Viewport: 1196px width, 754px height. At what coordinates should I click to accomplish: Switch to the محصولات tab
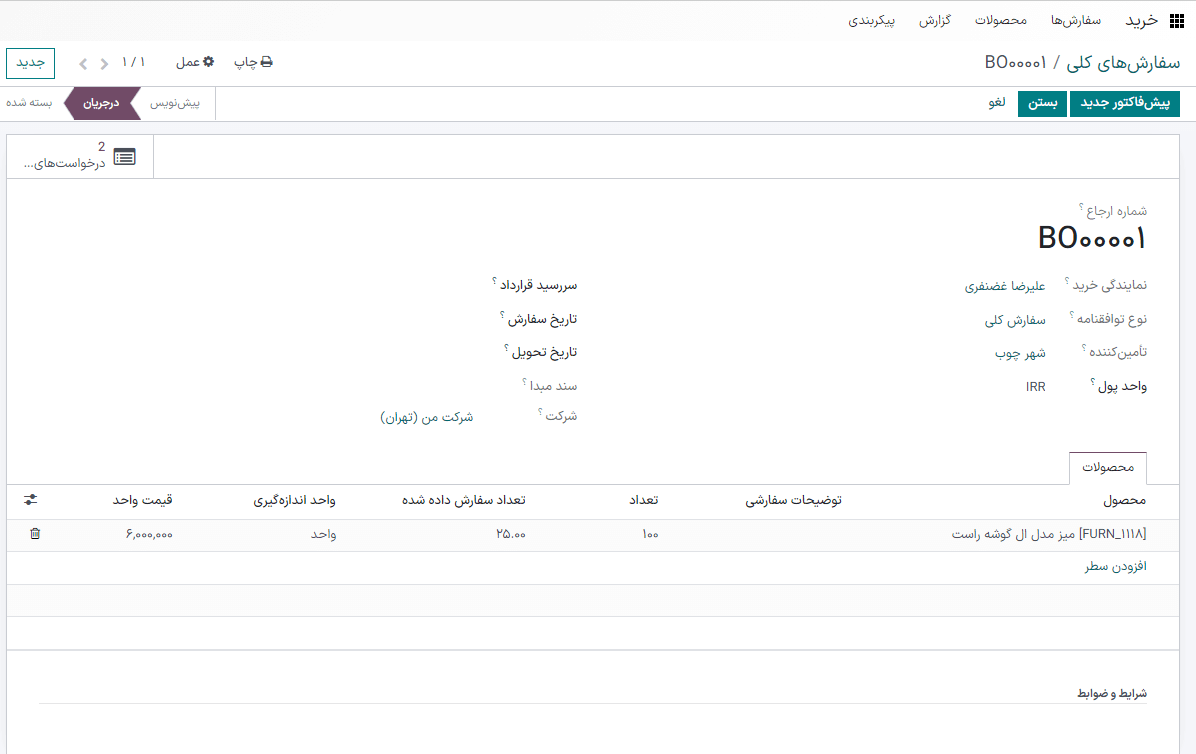click(1107, 467)
